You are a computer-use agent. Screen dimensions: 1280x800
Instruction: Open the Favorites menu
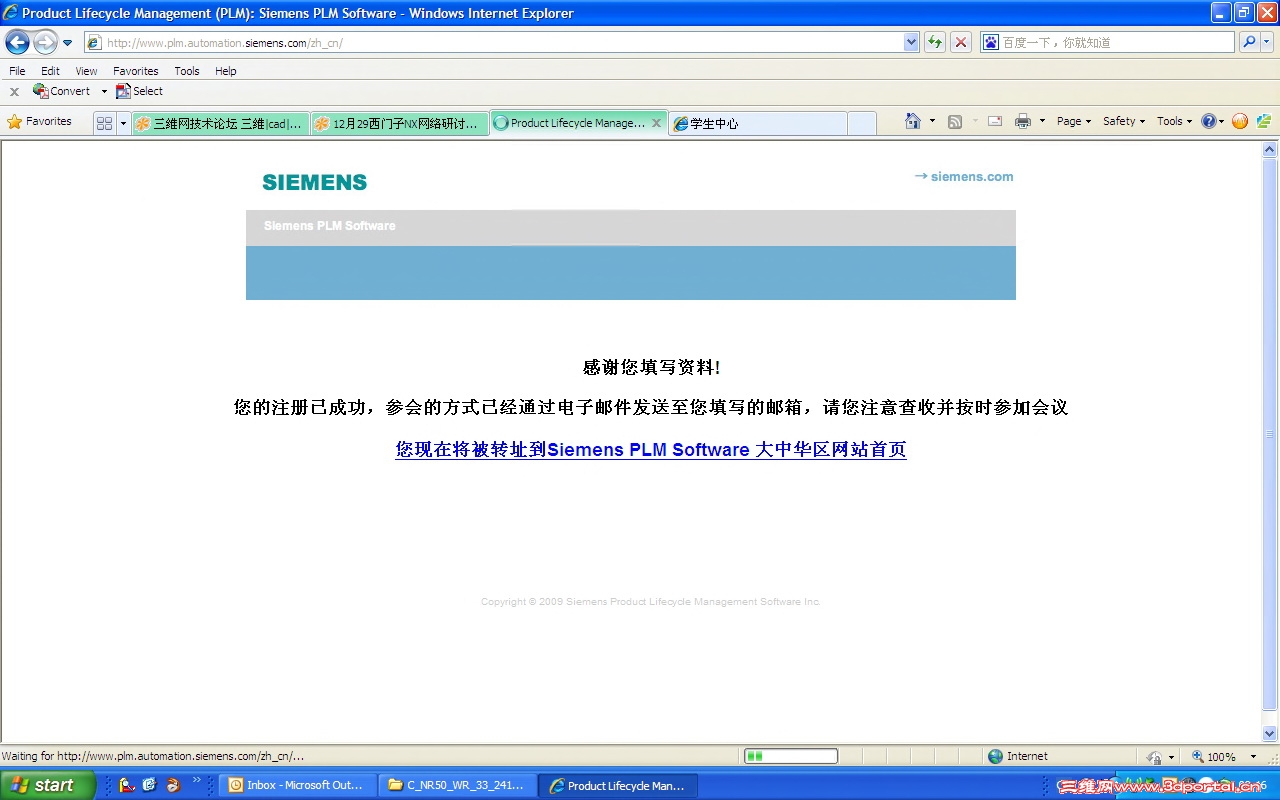pyautogui.click(x=136, y=71)
